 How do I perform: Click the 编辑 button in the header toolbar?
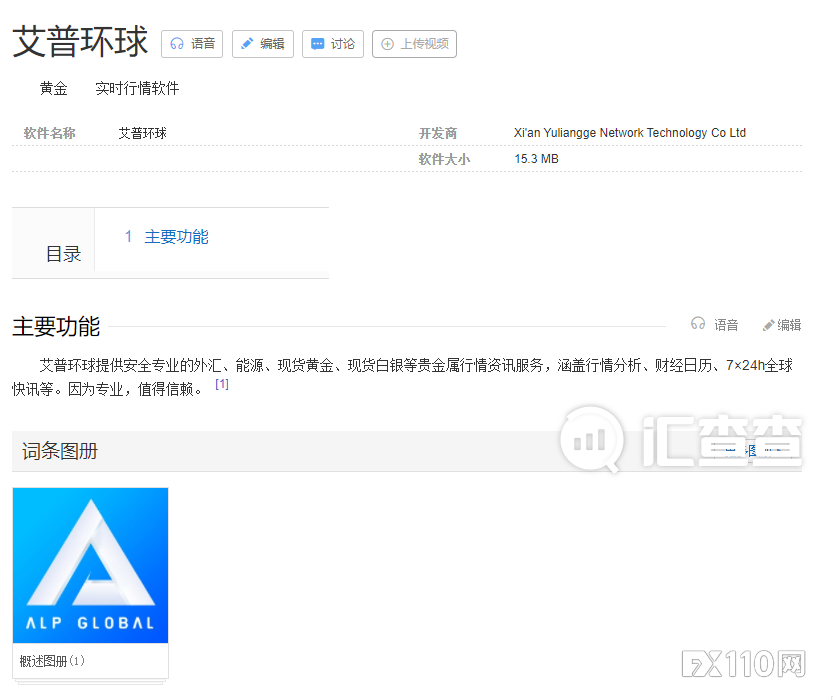point(262,43)
